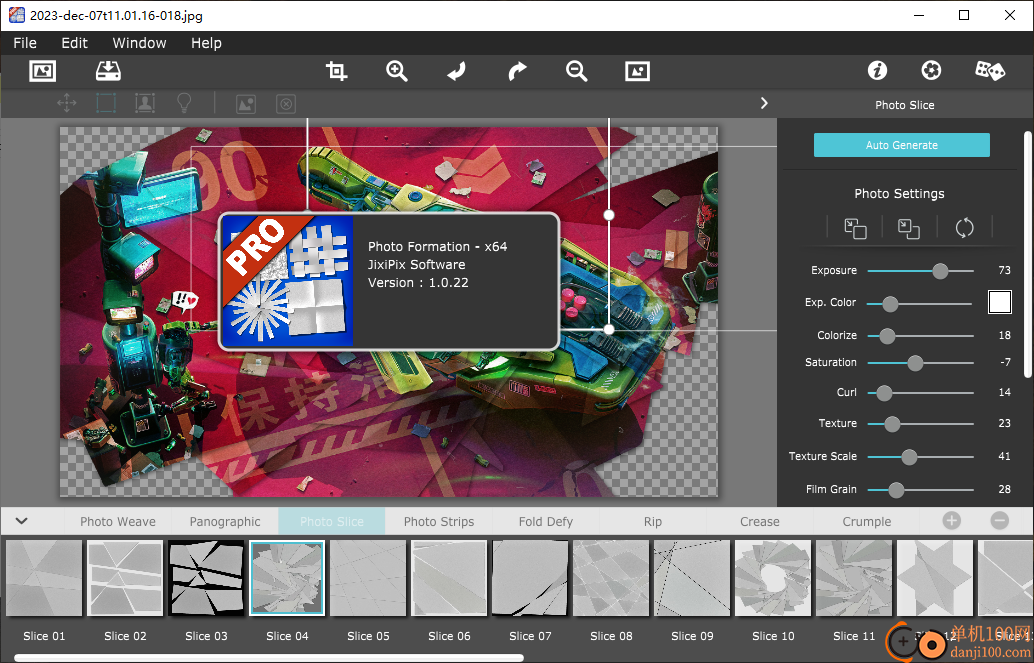The image size is (1034, 663).
Task: Click the Colorize slider handle
Action: [887, 336]
